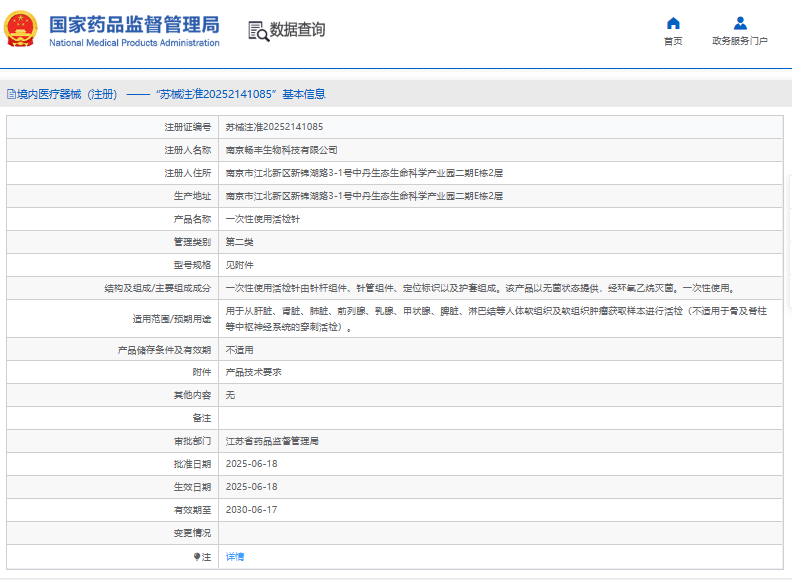Click the 首页 house icon
Image resolution: width=792 pixels, height=580 pixels.
(673, 23)
